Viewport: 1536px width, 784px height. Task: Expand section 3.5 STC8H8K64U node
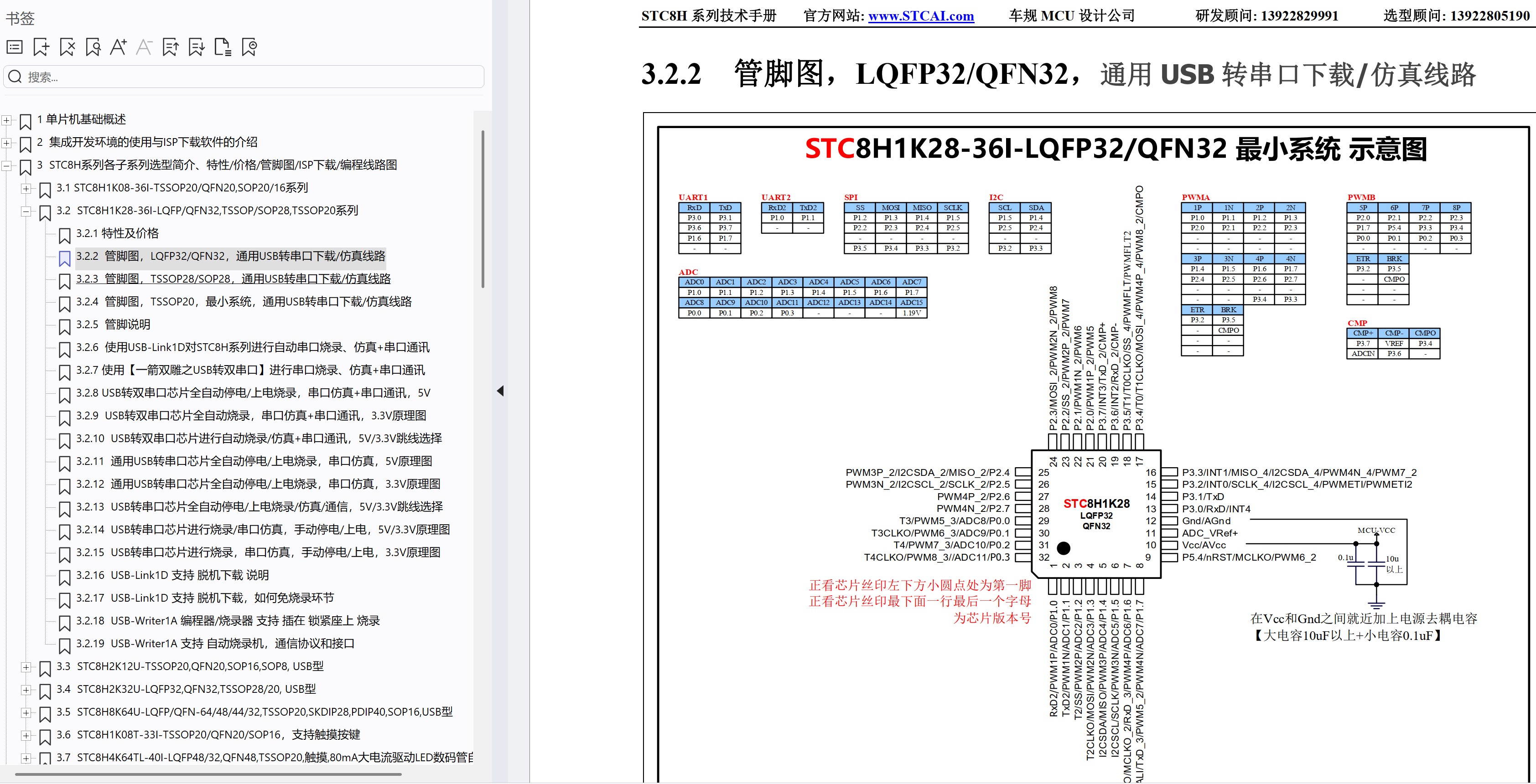[26, 712]
